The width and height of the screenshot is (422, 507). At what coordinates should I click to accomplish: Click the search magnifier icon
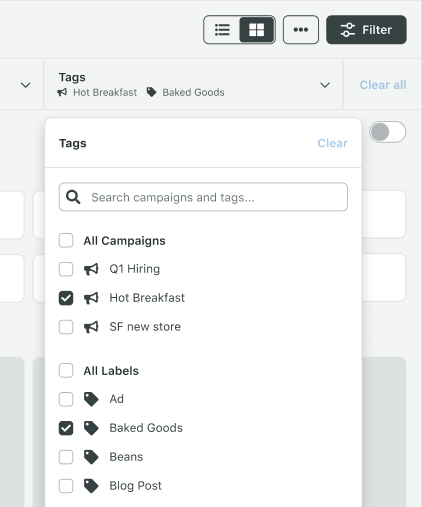click(73, 197)
